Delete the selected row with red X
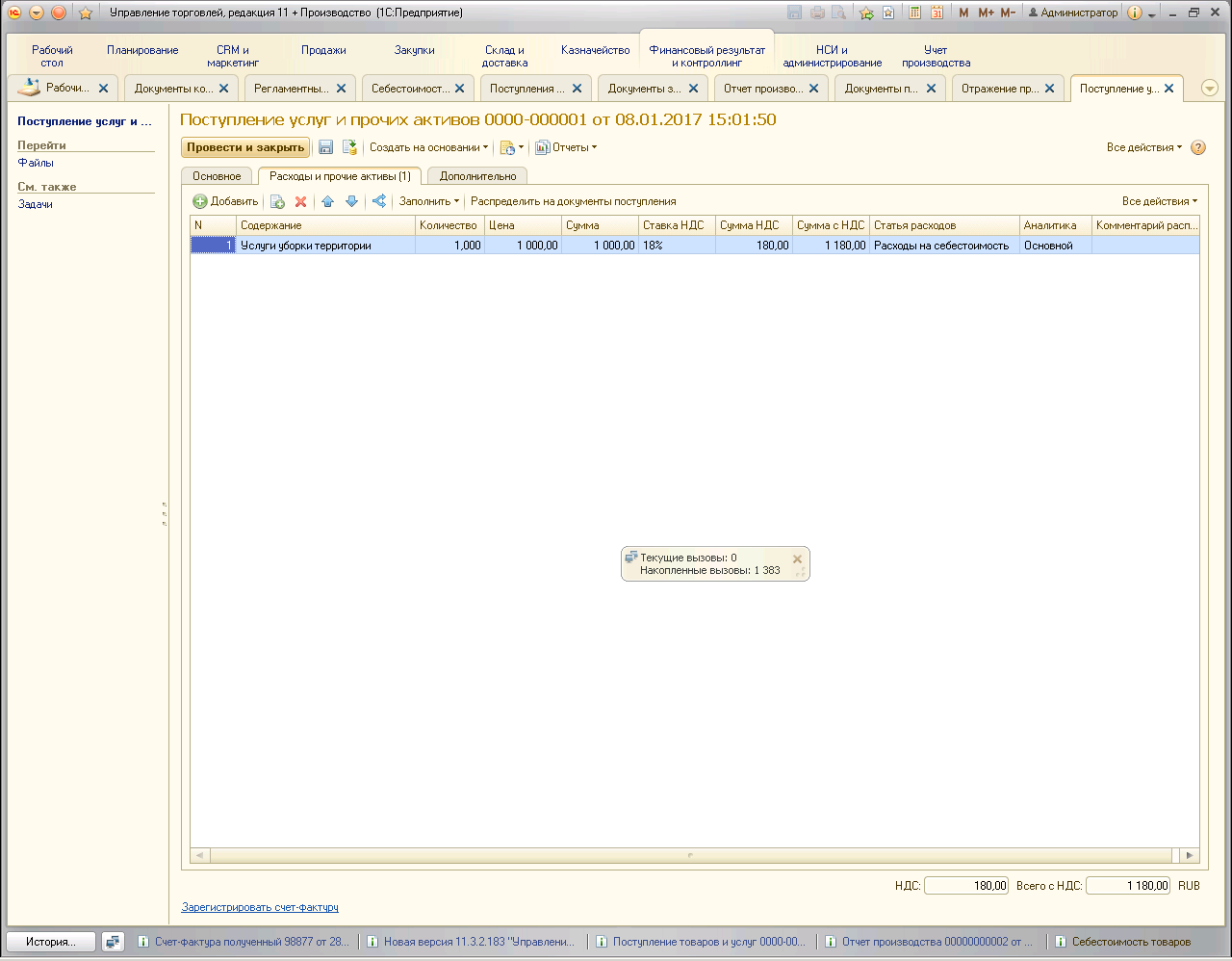The image size is (1232, 961). click(x=300, y=201)
